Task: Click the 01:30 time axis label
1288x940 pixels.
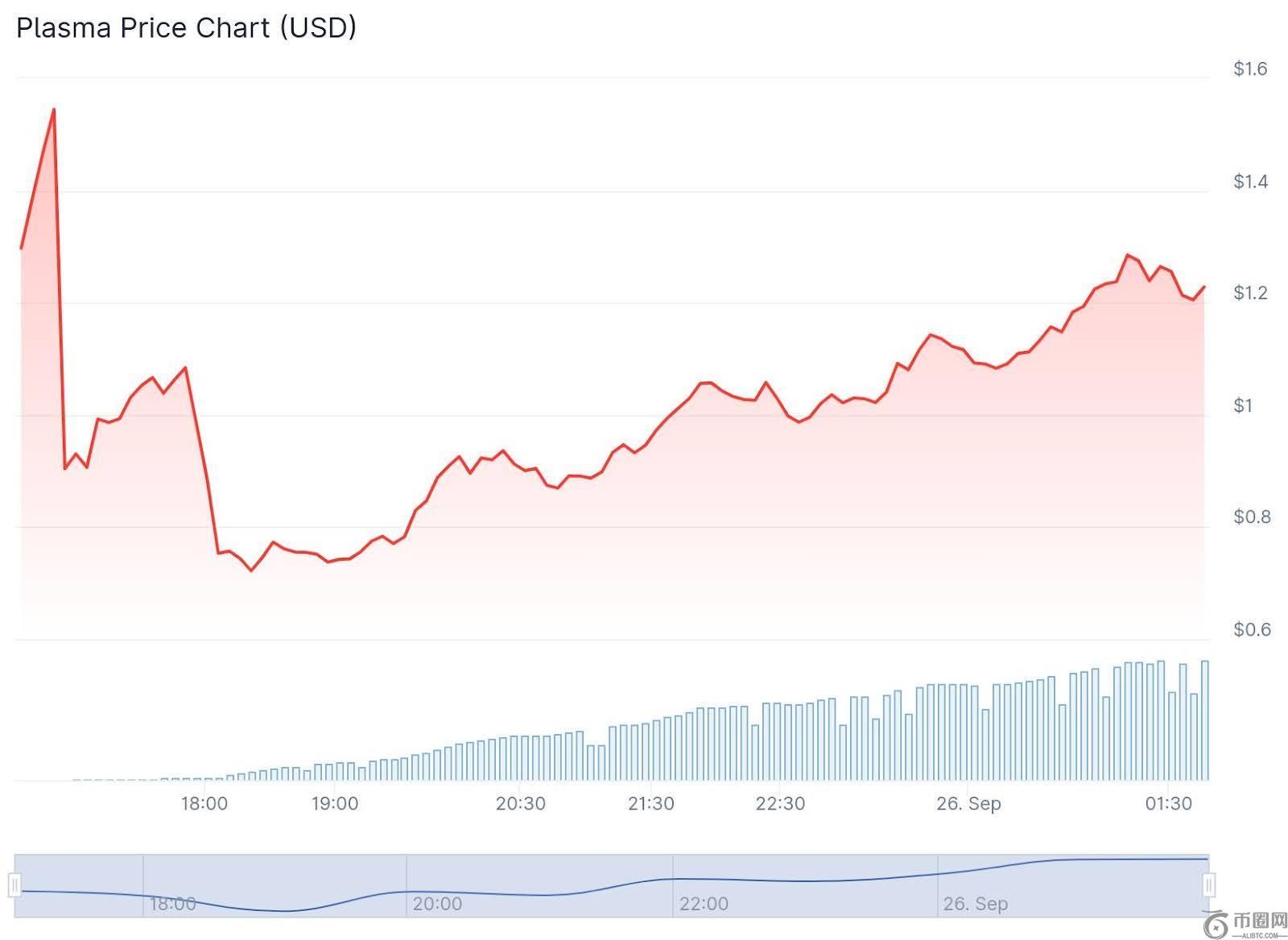Action: click(x=1168, y=803)
